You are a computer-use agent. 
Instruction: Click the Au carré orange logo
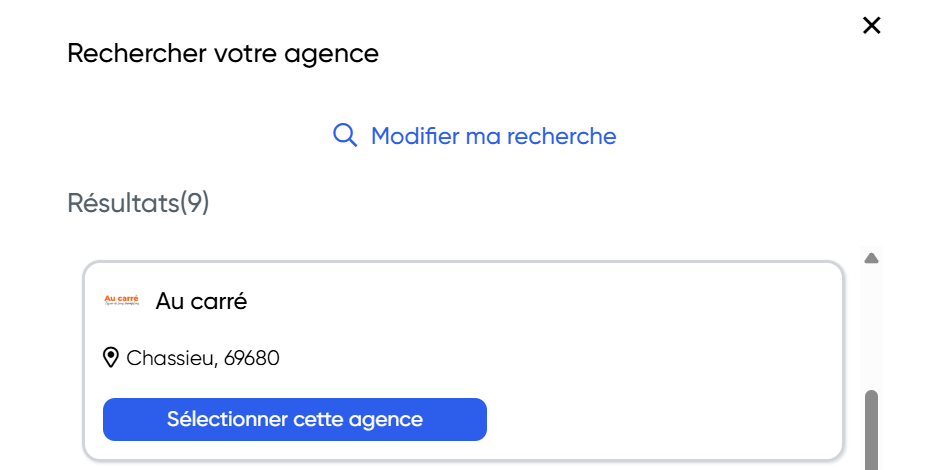(121, 300)
